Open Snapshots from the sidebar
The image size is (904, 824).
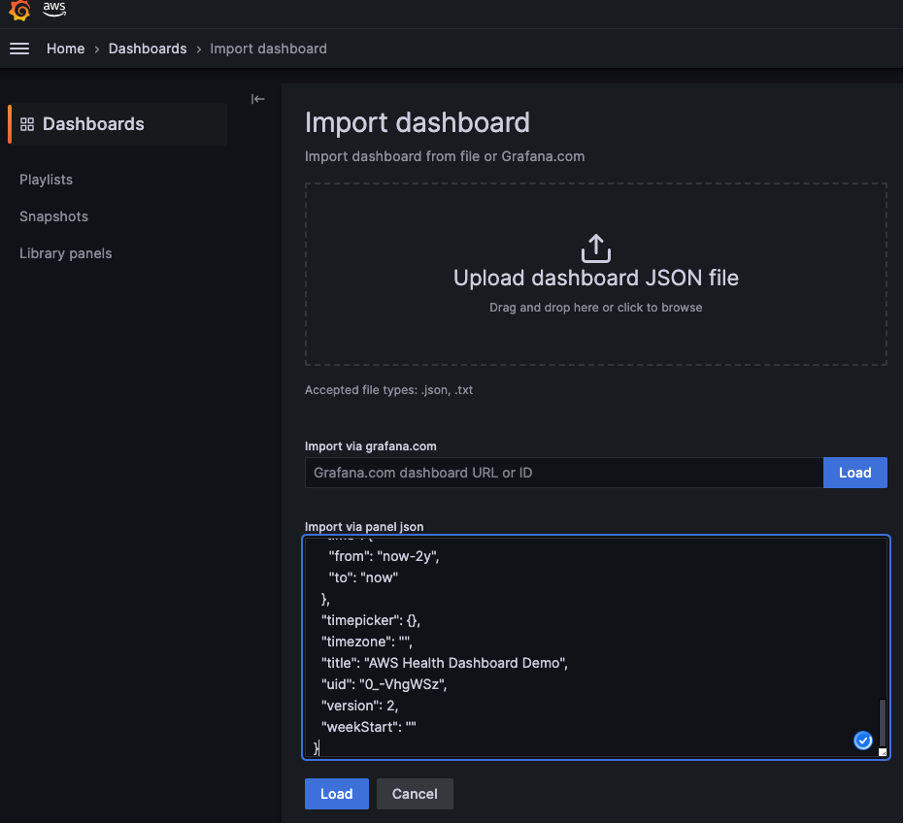(53, 216)
